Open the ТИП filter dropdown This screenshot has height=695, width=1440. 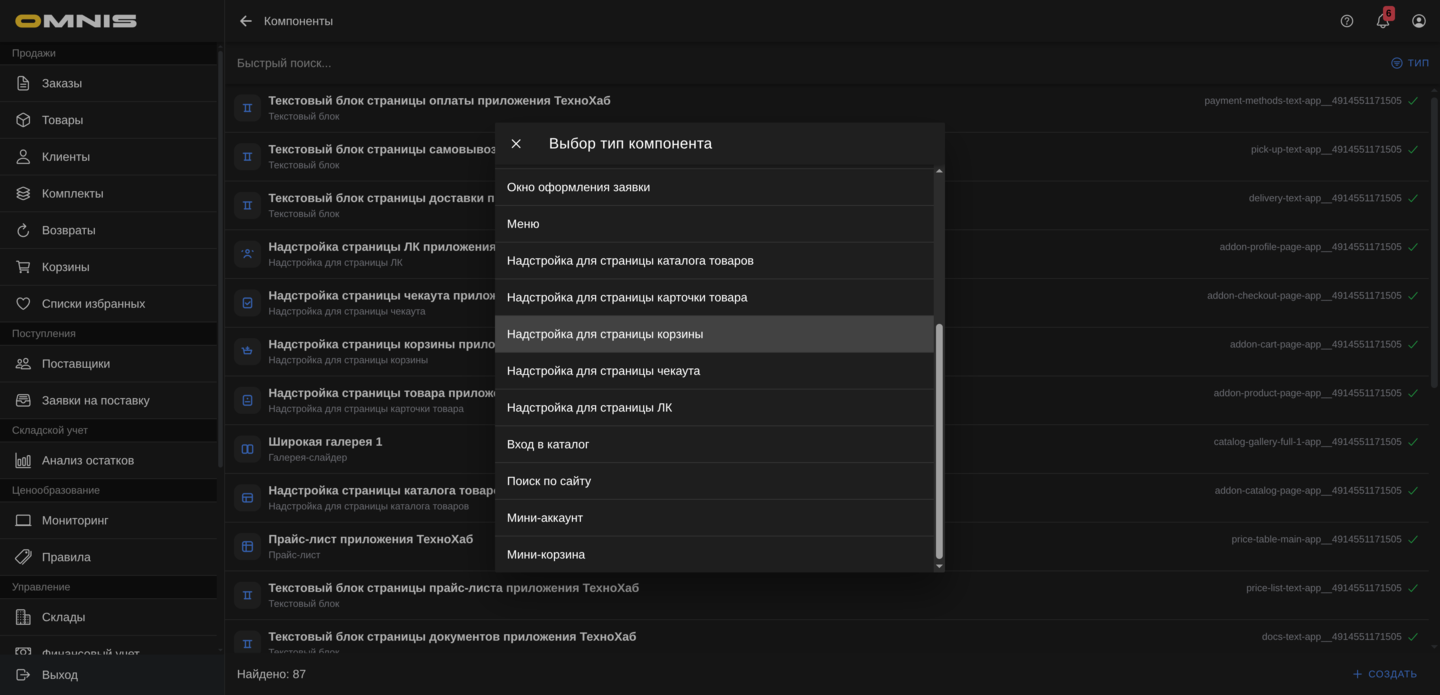pyautogui.click(x=1410, y=63)
